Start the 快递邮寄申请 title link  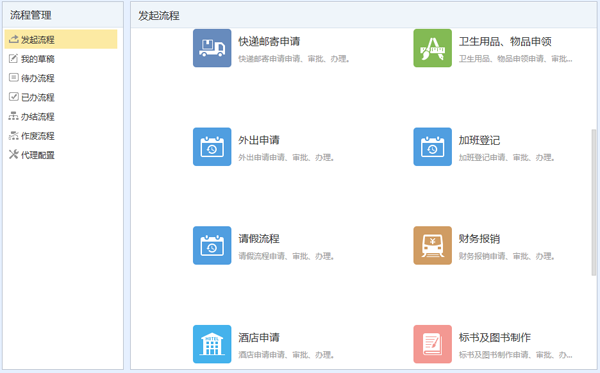click(269, 41)
